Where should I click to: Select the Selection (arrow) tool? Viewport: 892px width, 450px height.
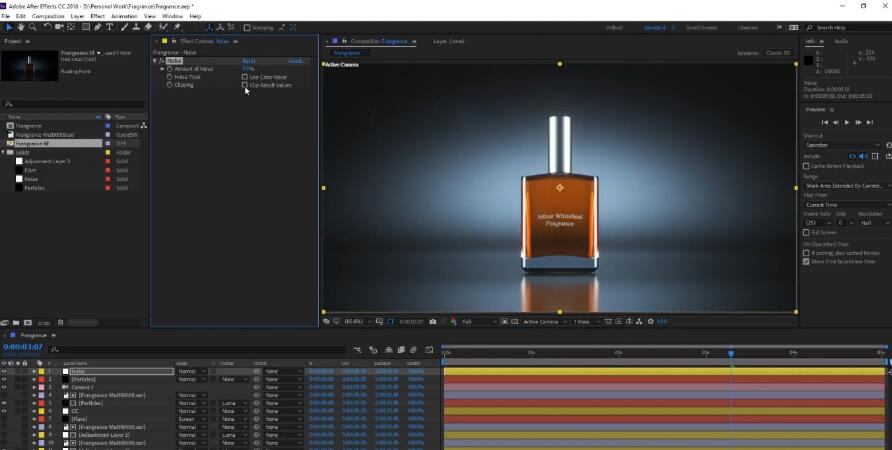pyautogui.click(x=9, y=27)
